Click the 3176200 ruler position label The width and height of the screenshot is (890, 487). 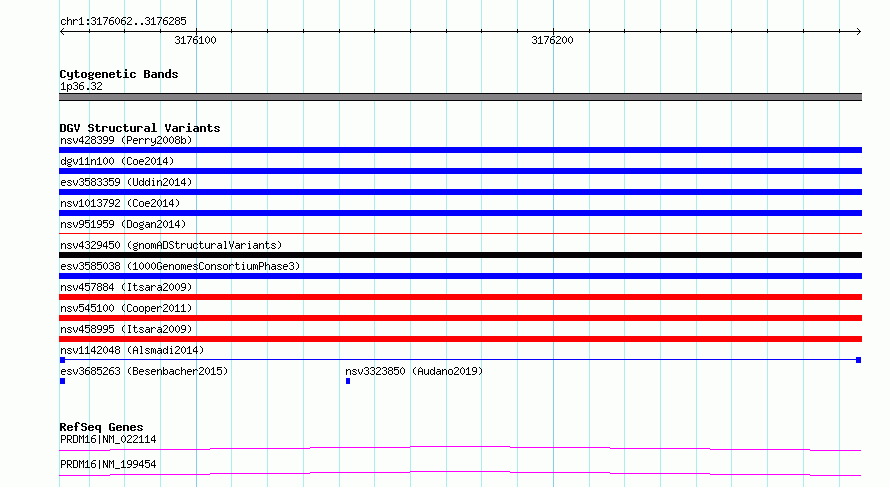[x=552, y=40]
